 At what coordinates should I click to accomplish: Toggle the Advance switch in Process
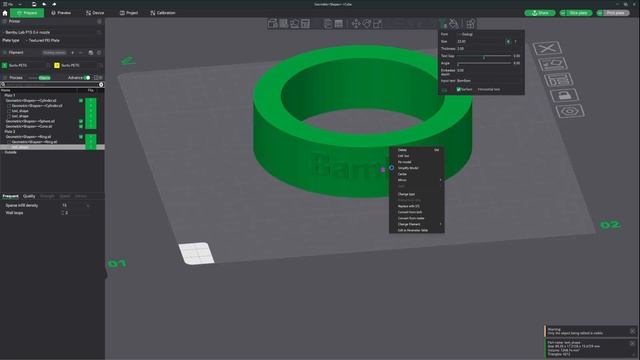[87, 78]
